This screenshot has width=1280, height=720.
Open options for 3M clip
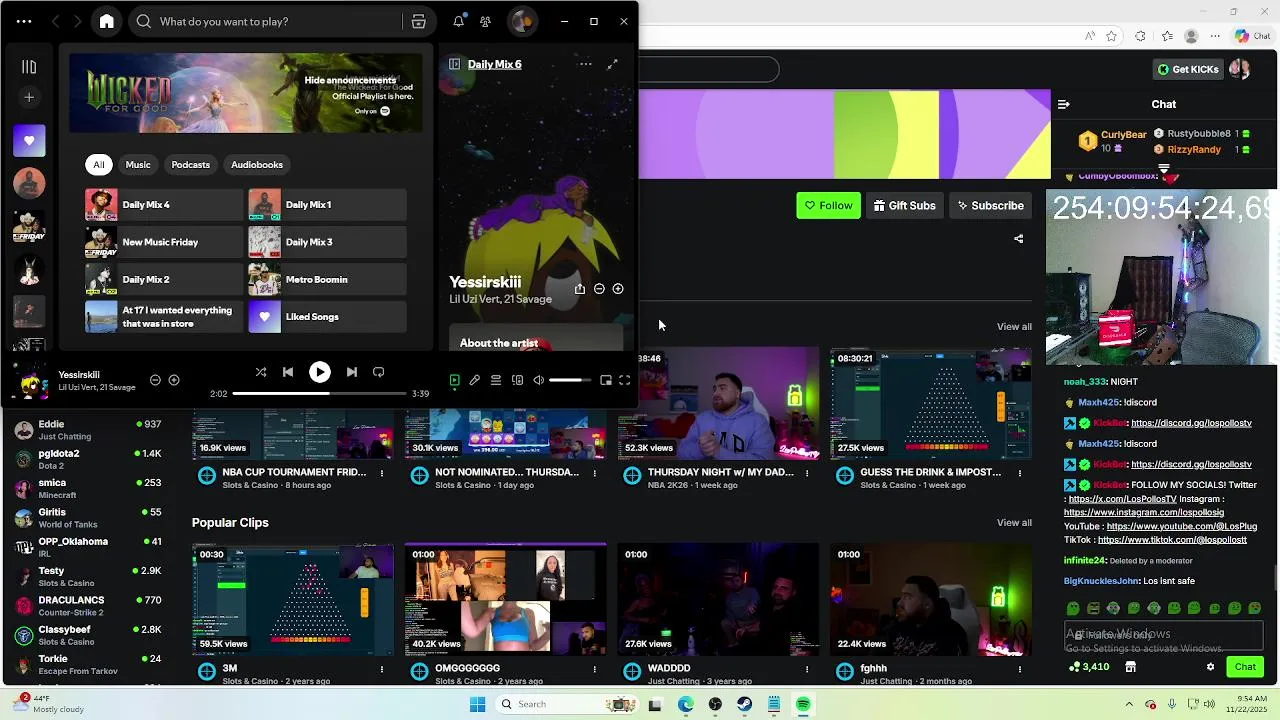point(382,669)
